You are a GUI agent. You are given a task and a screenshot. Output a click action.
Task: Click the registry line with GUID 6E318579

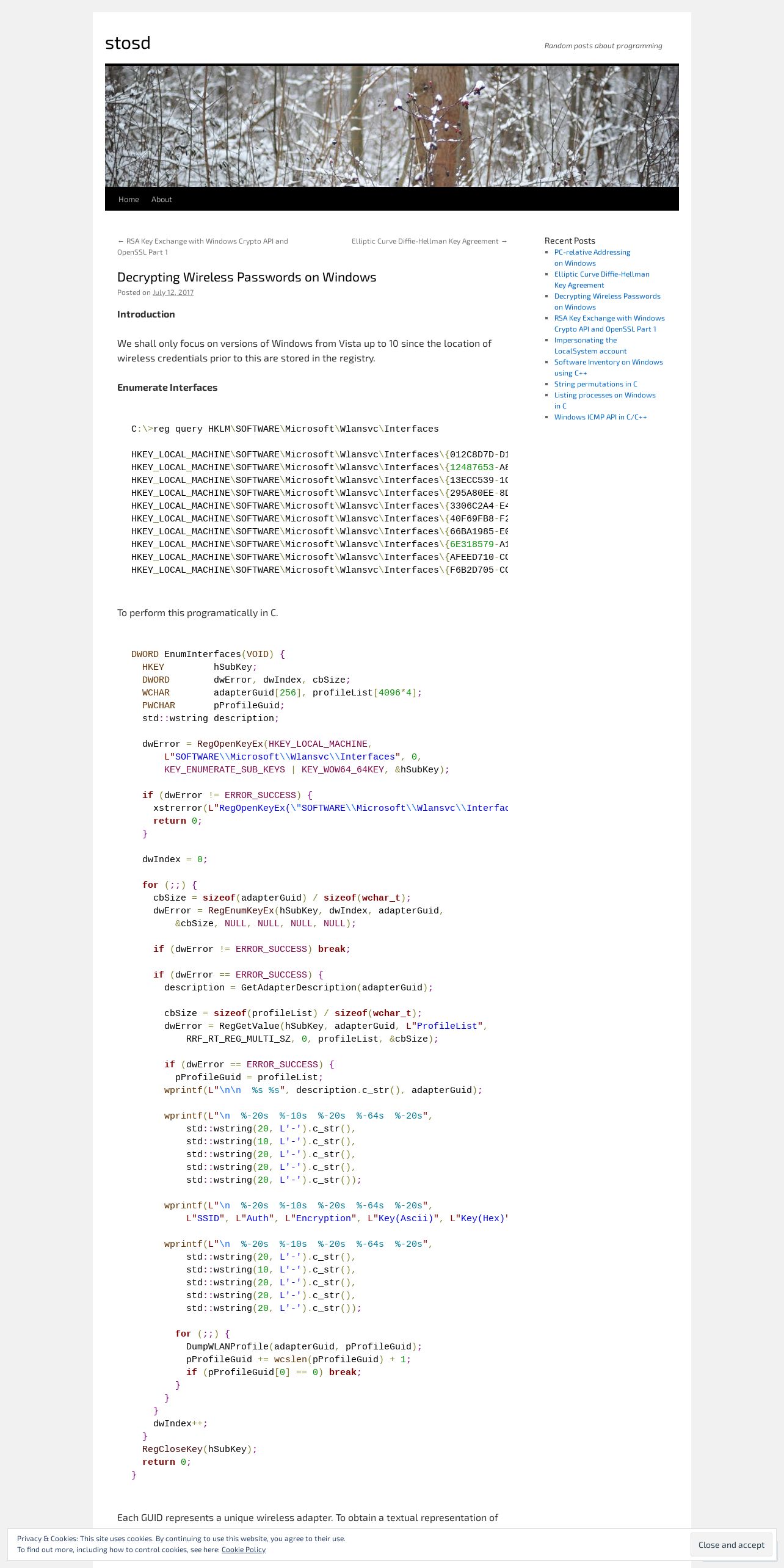point(319,545)
